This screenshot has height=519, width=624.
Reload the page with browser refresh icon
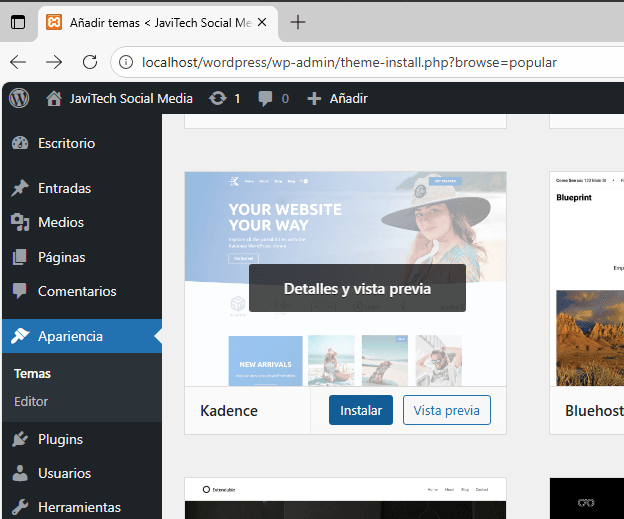90,62
